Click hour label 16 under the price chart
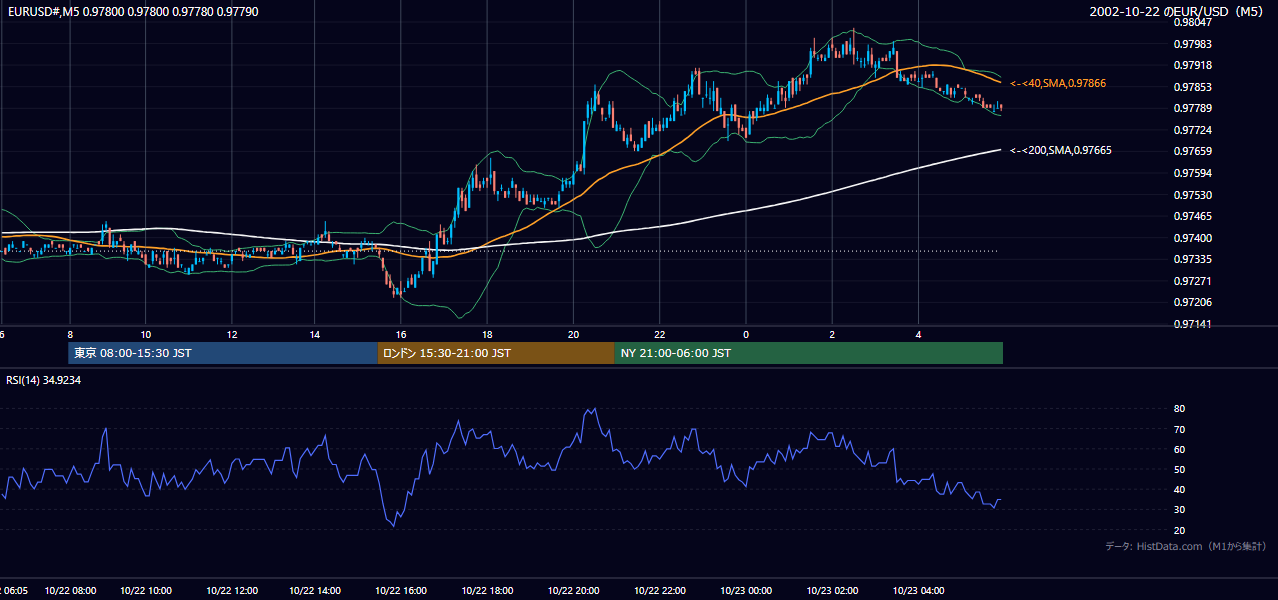 tap(401, 334)
